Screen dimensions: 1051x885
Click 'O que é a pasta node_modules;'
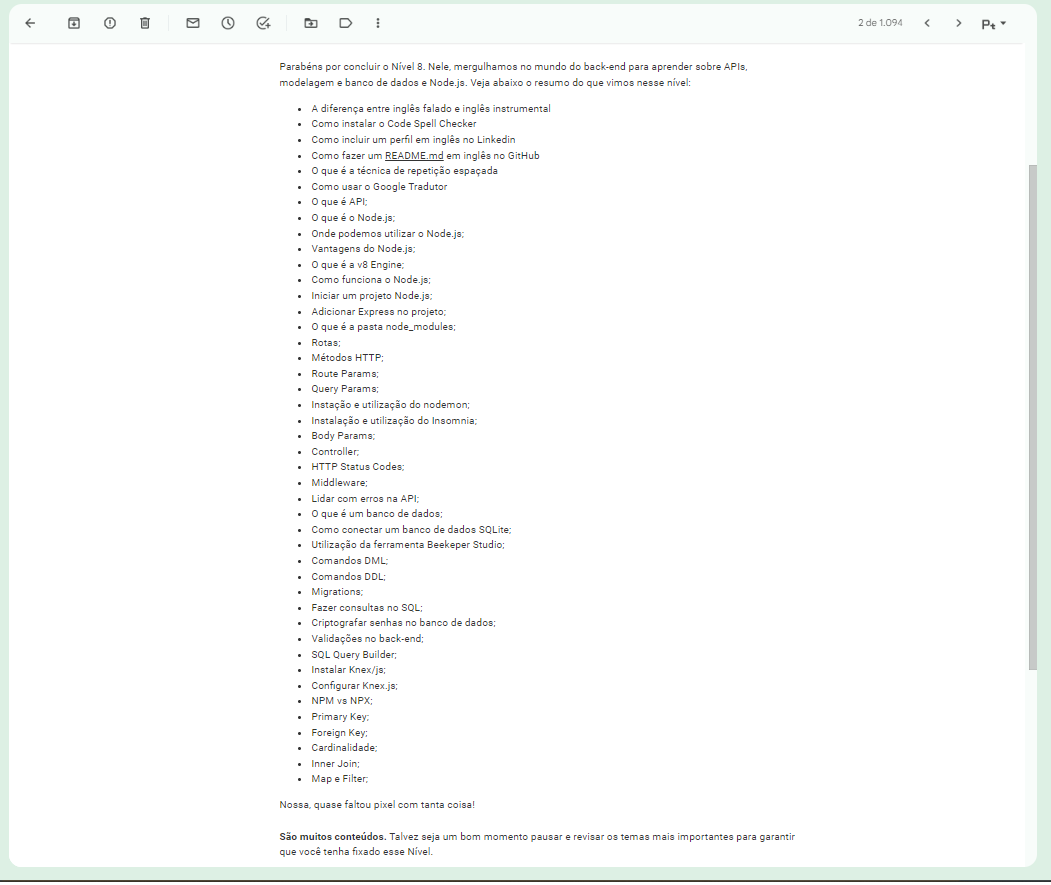point(383,327)
